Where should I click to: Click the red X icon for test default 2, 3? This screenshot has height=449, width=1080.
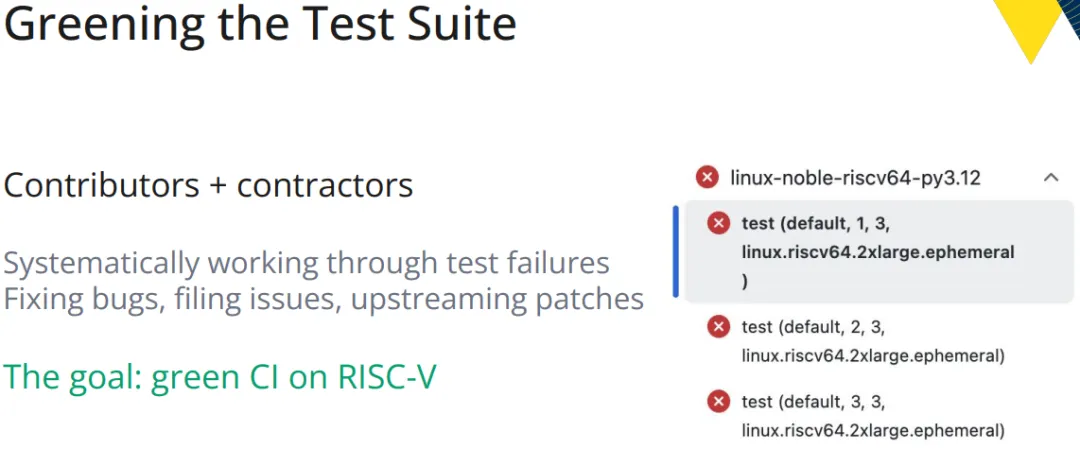click(x=718, y=326)
